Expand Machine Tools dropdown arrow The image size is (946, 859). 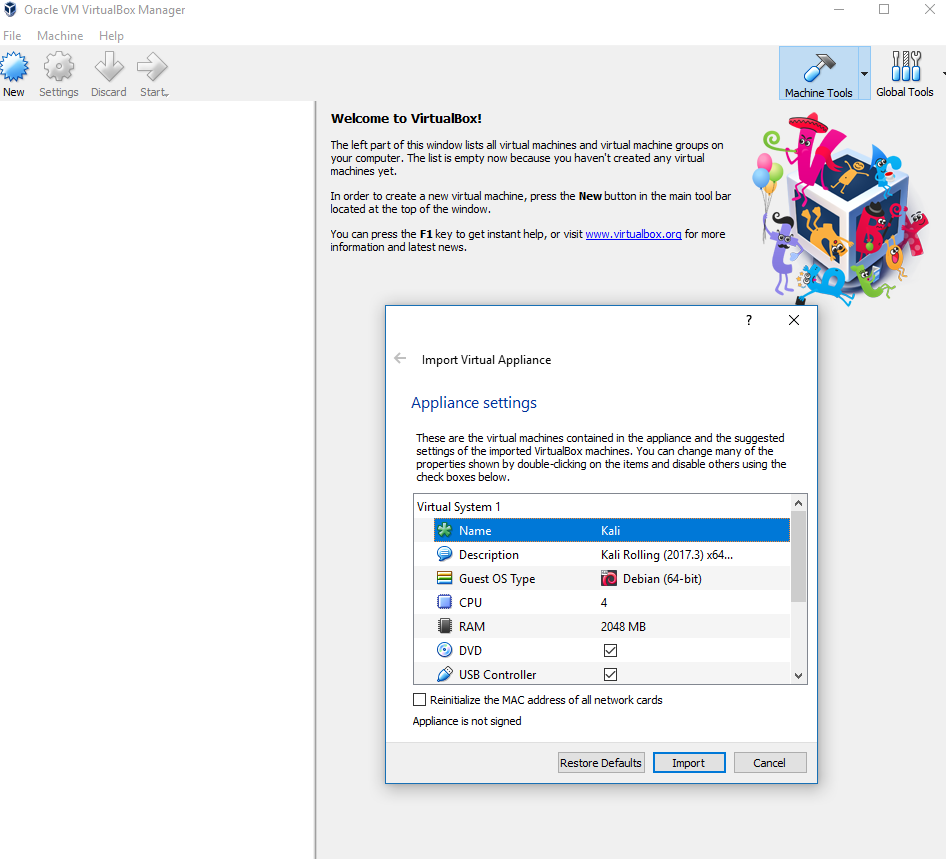click(865, 74)
